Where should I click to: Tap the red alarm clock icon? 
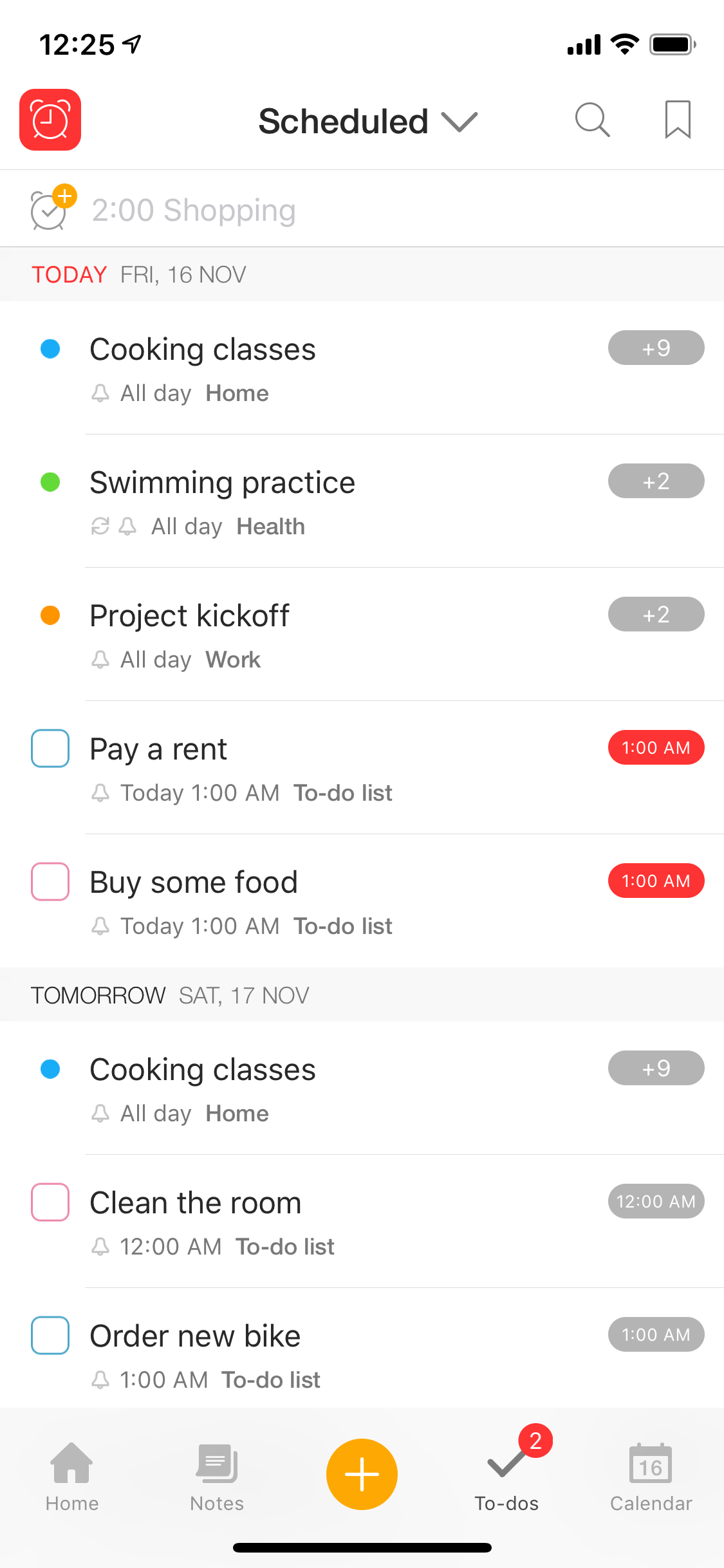pyautogui.click(x=50, y=120)
